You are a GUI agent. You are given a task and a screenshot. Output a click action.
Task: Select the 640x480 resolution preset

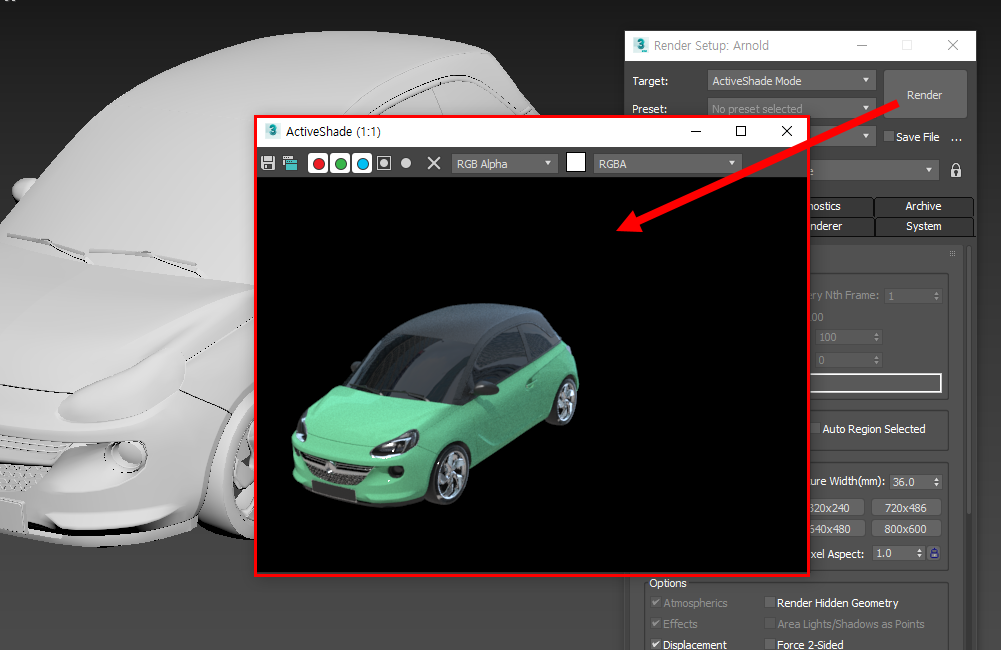click(x=836, y=529)
